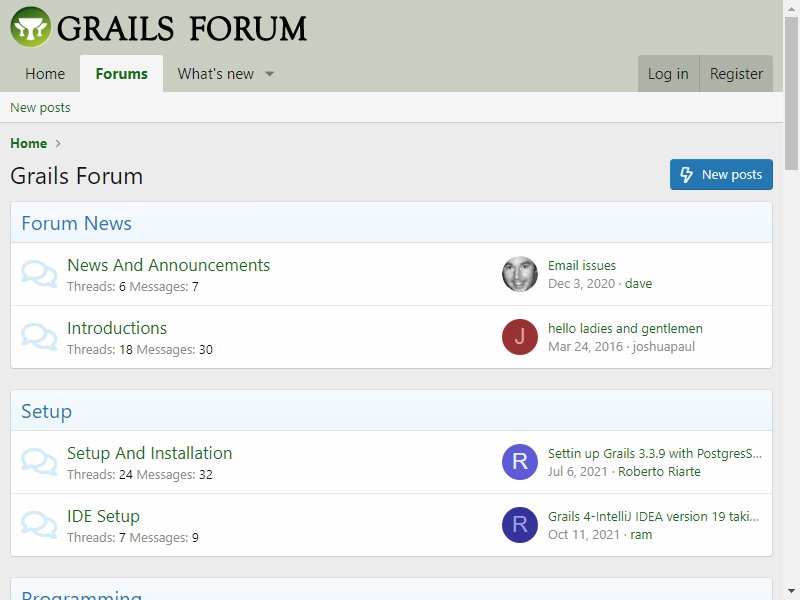Select the Forums navigation tab
The width and height of the screenshot is (800, 600).
coord(121,74)
